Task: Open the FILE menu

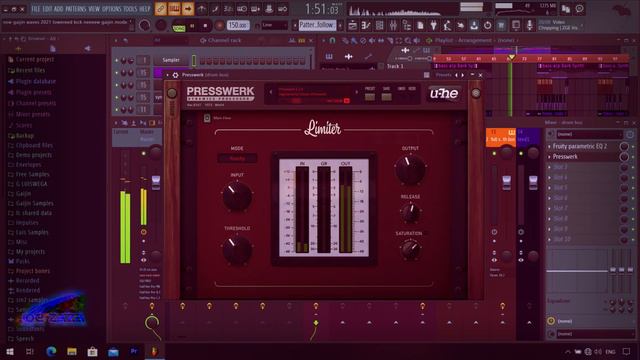Action: tap(36, 9)
